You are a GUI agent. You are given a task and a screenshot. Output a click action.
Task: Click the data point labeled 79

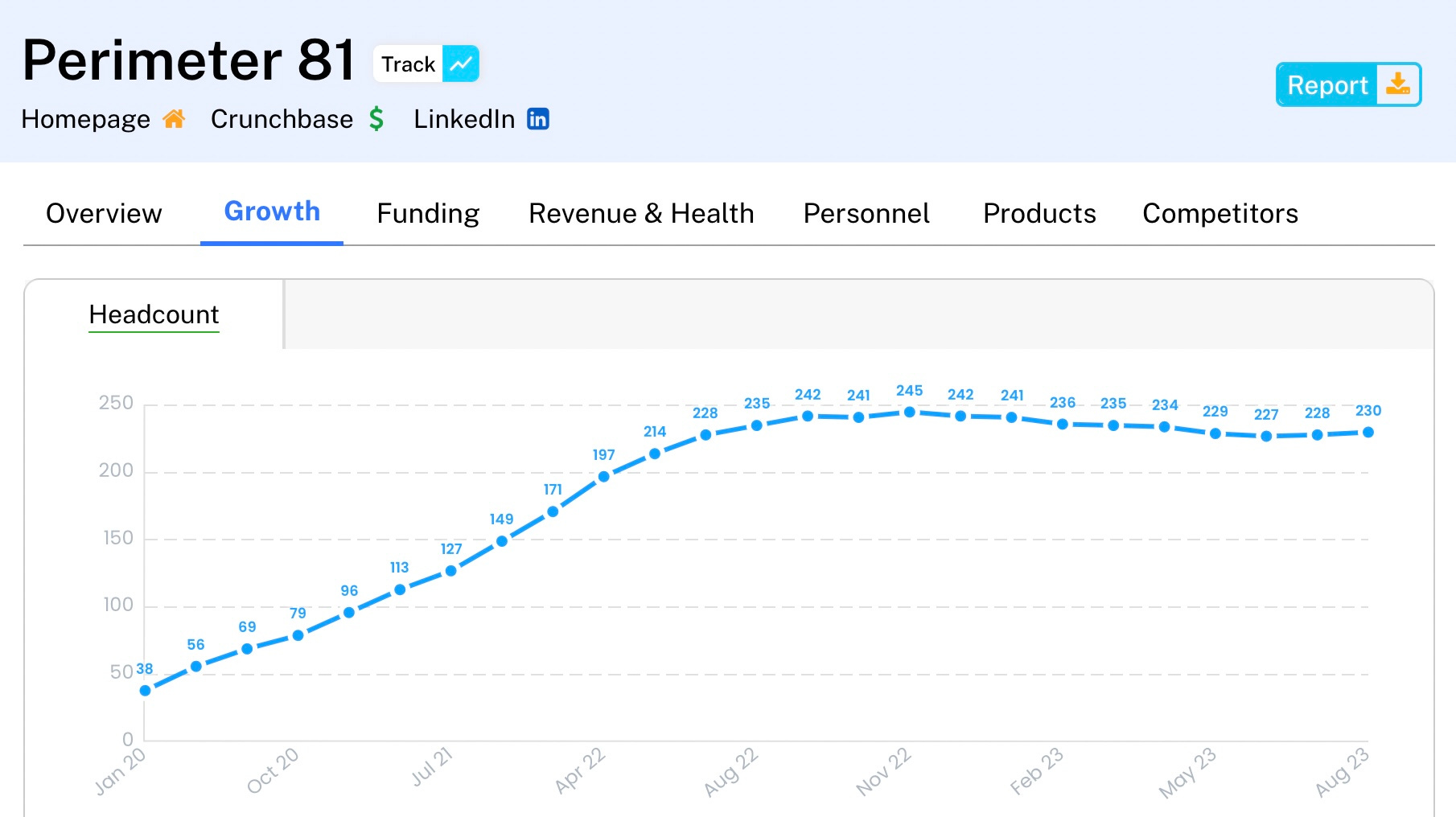[x=298, y=635]
